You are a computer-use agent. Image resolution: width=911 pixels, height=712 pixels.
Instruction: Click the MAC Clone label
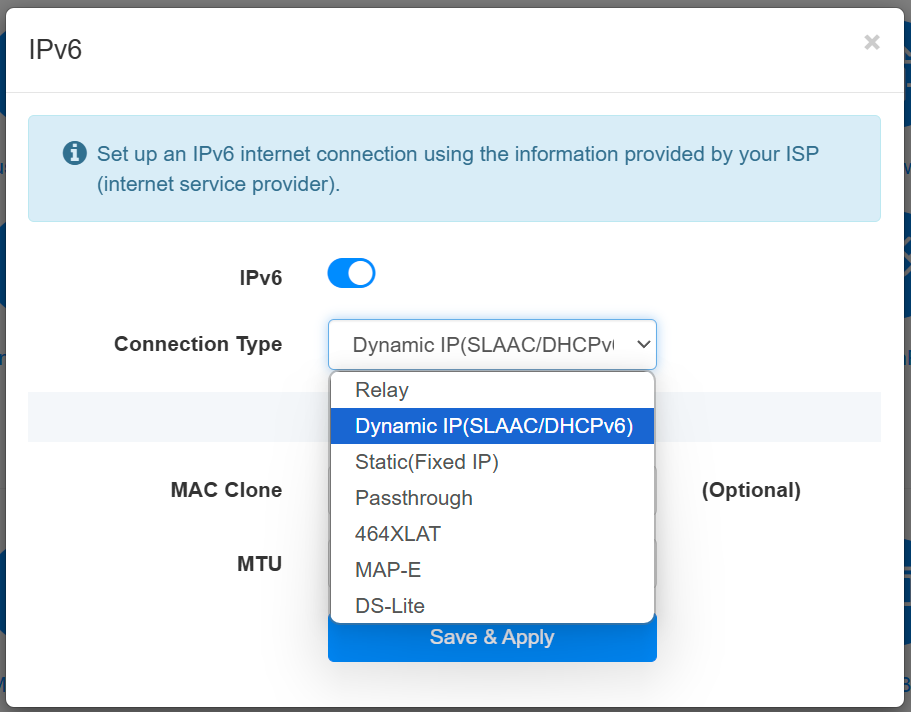click(226, 490)
